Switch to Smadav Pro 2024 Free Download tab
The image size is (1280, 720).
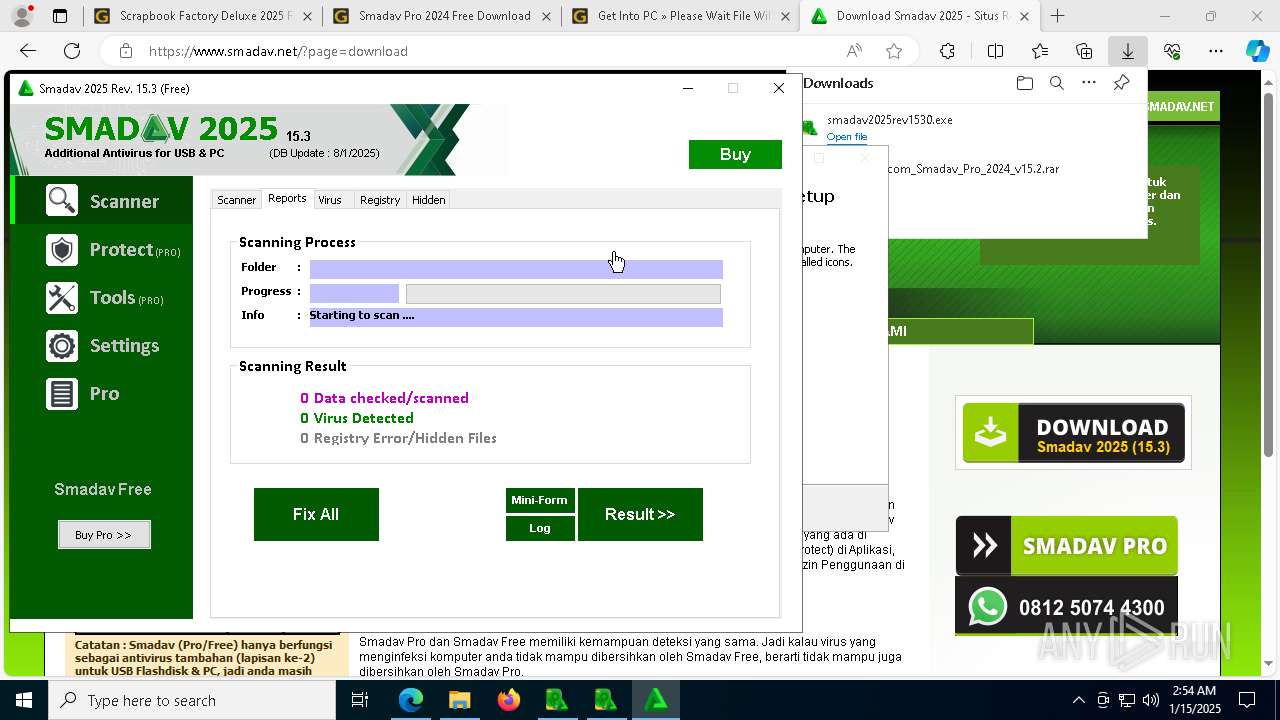pos(444,16)
